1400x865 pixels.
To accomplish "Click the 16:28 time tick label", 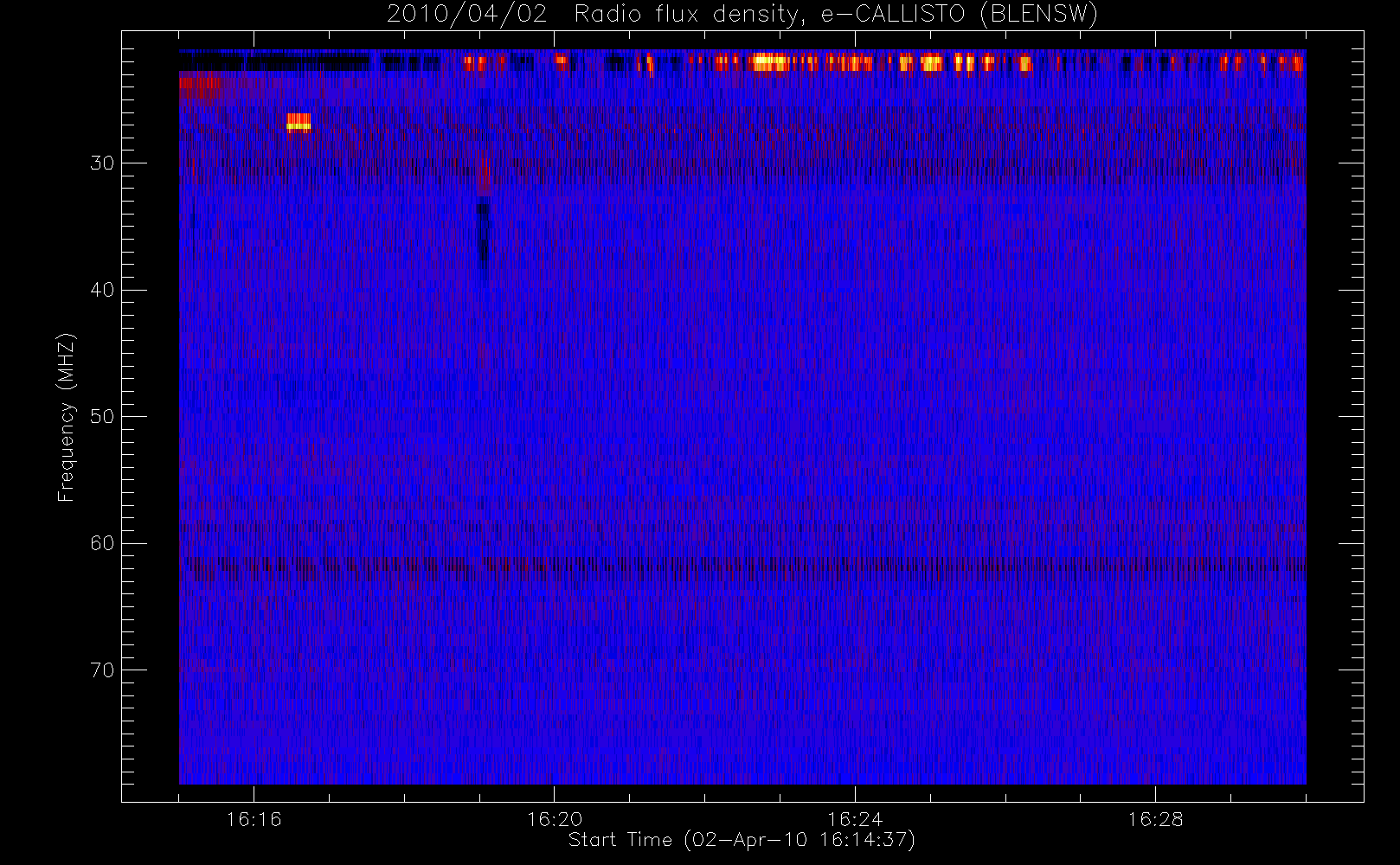I will tap(1155, 819).
